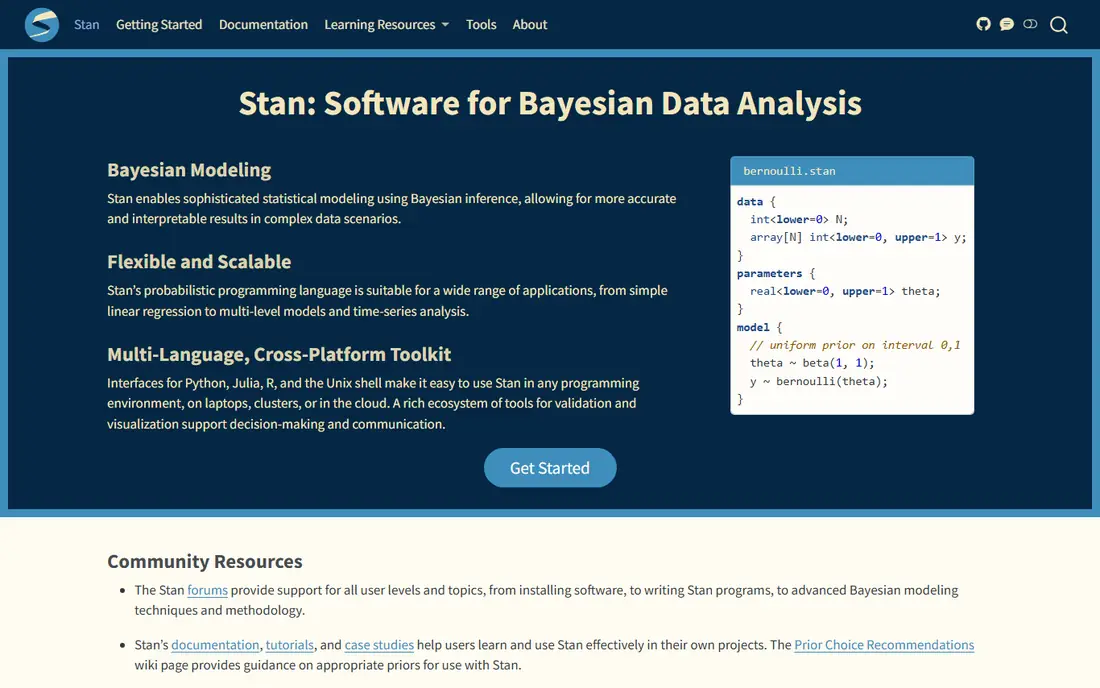
Task: Click the Multi-Language, Cross-Platform Toolkit heading
Action: coord(279,354)
